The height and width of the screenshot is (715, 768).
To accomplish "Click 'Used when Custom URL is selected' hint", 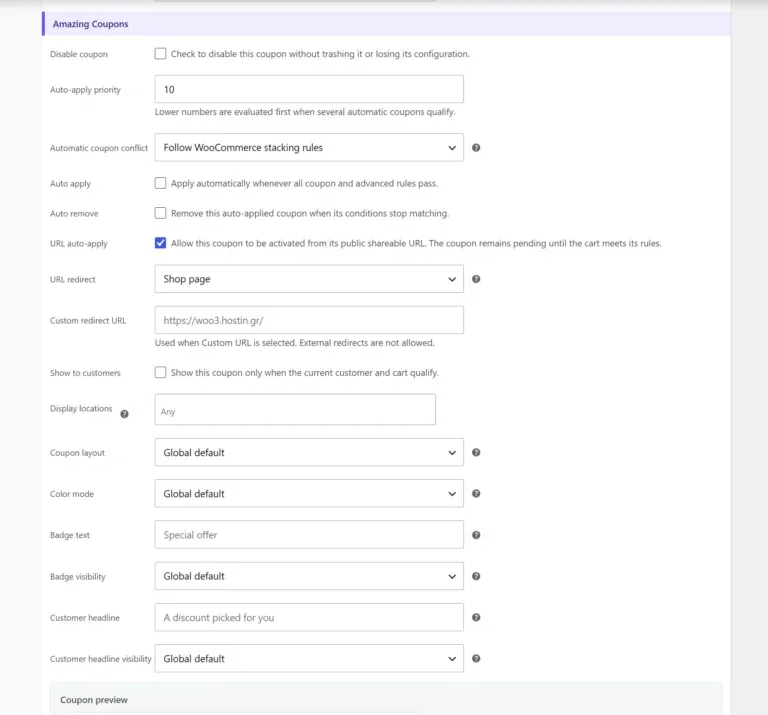I will pyautogui.click(x=294, y=343).
